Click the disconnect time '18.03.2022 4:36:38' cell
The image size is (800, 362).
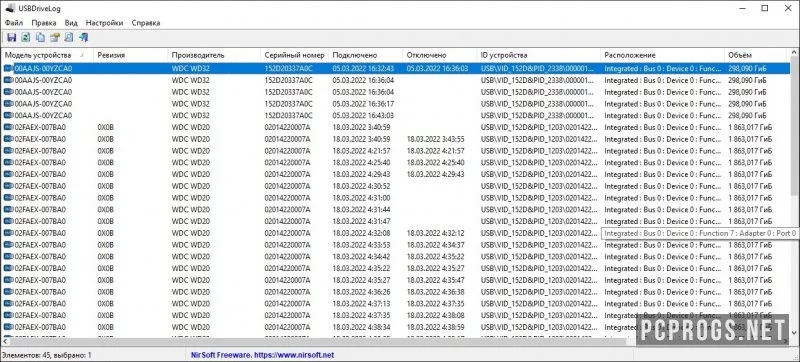(436, 292)
